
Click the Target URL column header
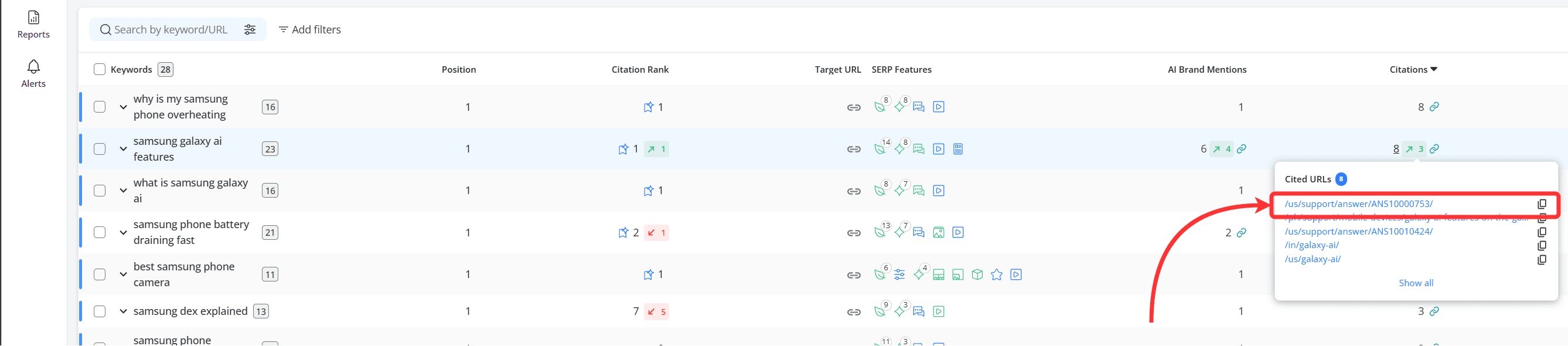pyautogui.click(x=837, y=69)
